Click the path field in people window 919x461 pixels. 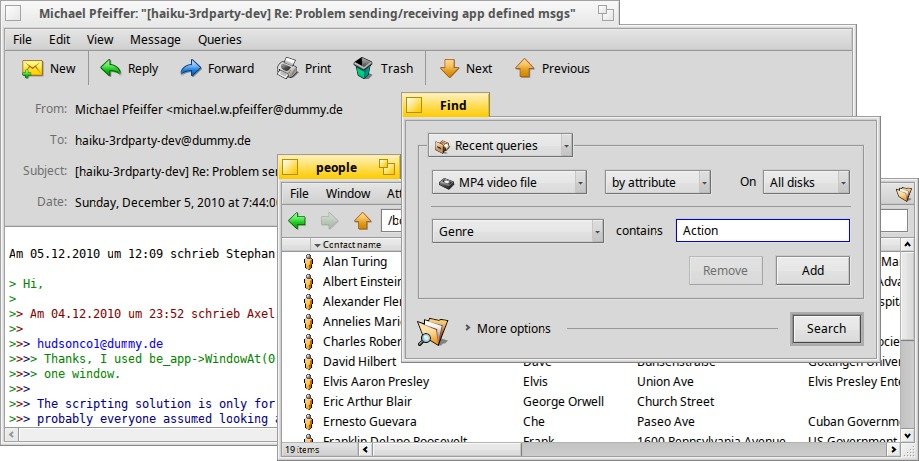[x=392, y=221]
